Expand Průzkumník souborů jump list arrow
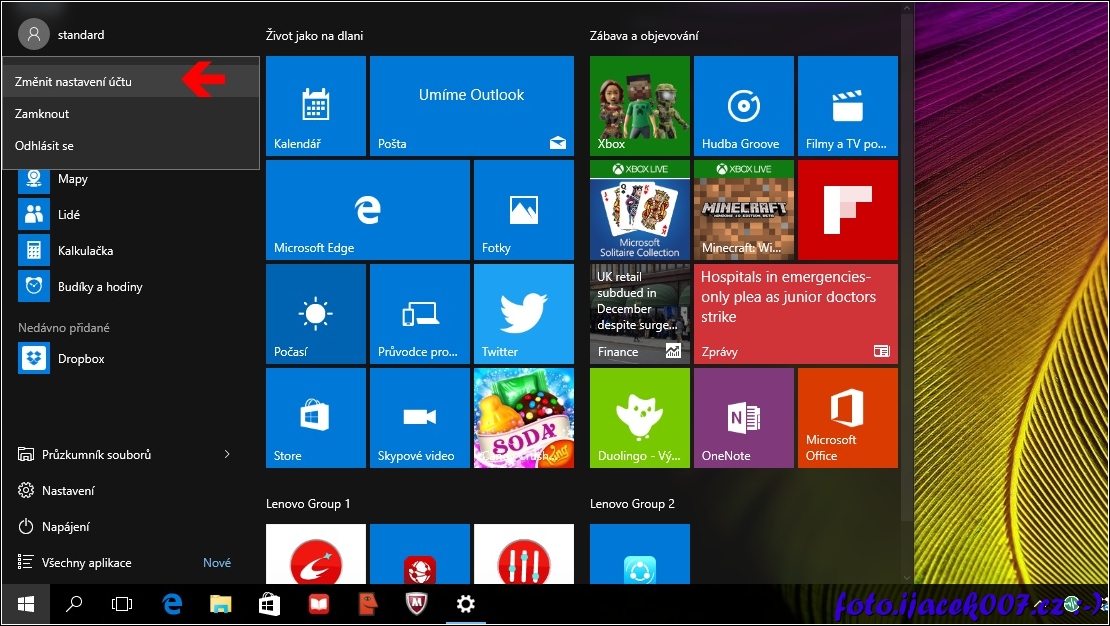Image resolution: width=1110 pixels, height=626 pixels. tap(227, 455)
